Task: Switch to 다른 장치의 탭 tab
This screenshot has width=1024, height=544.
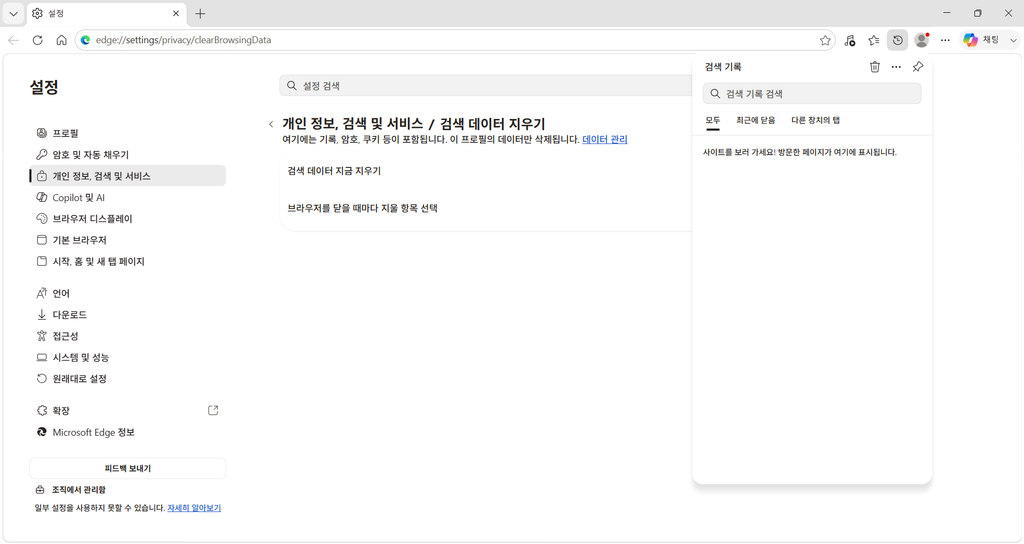Action: (x=816, y=120)
